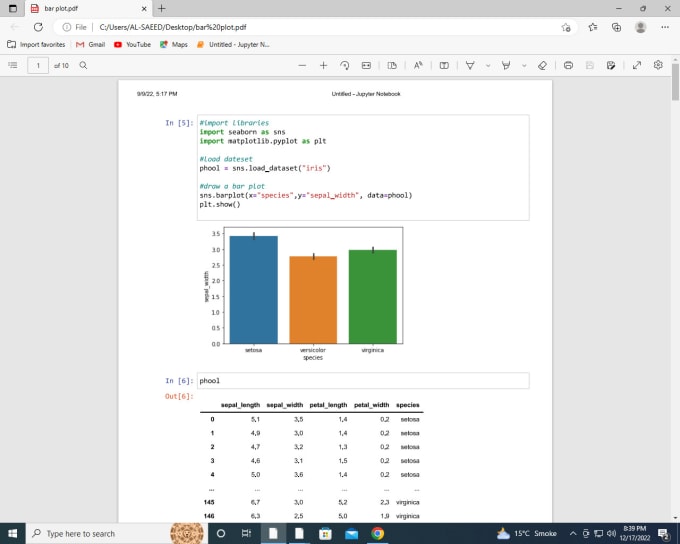
Task: Click the petal_length column header
Action: pyautogui.click(x=328, y=405)
